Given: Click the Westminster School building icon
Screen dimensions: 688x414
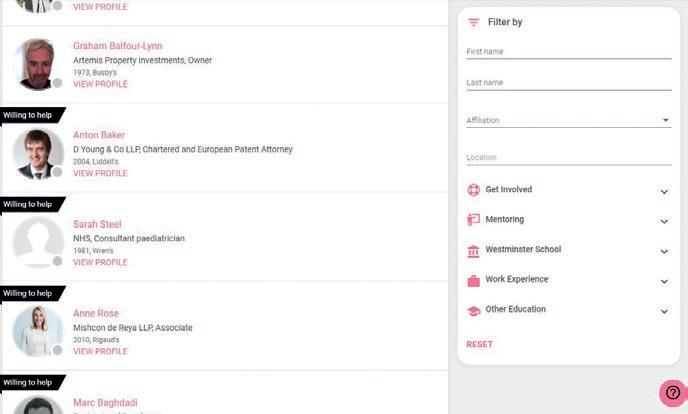Looking at the screenshot, I should (x=474, y=250).
